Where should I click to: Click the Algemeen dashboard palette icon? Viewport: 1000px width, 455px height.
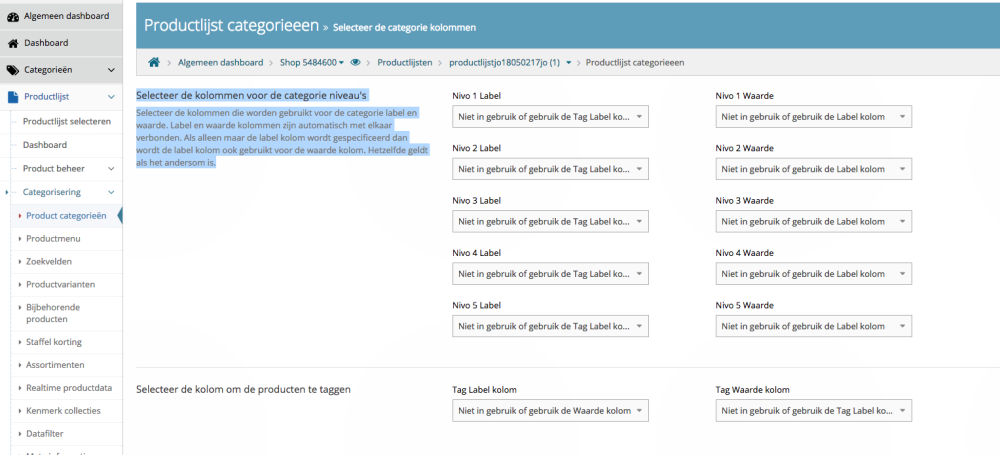pyautogui.click(x=13, y=16)
